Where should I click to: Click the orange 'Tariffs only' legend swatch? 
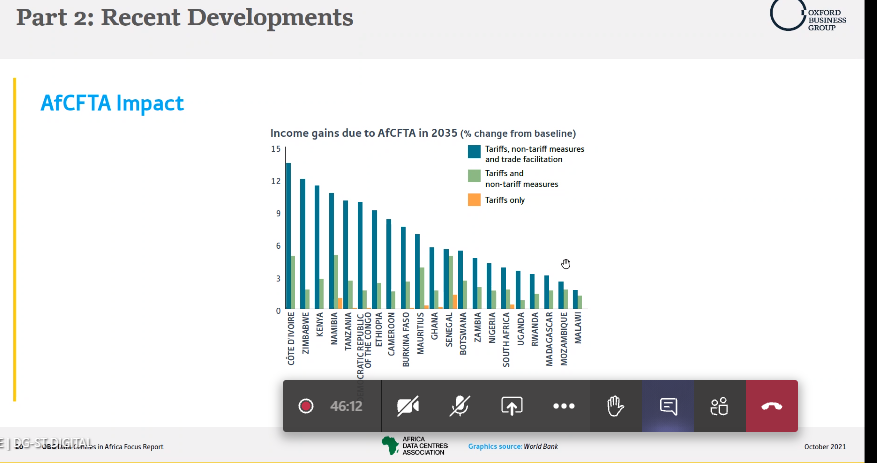[474, 200]
